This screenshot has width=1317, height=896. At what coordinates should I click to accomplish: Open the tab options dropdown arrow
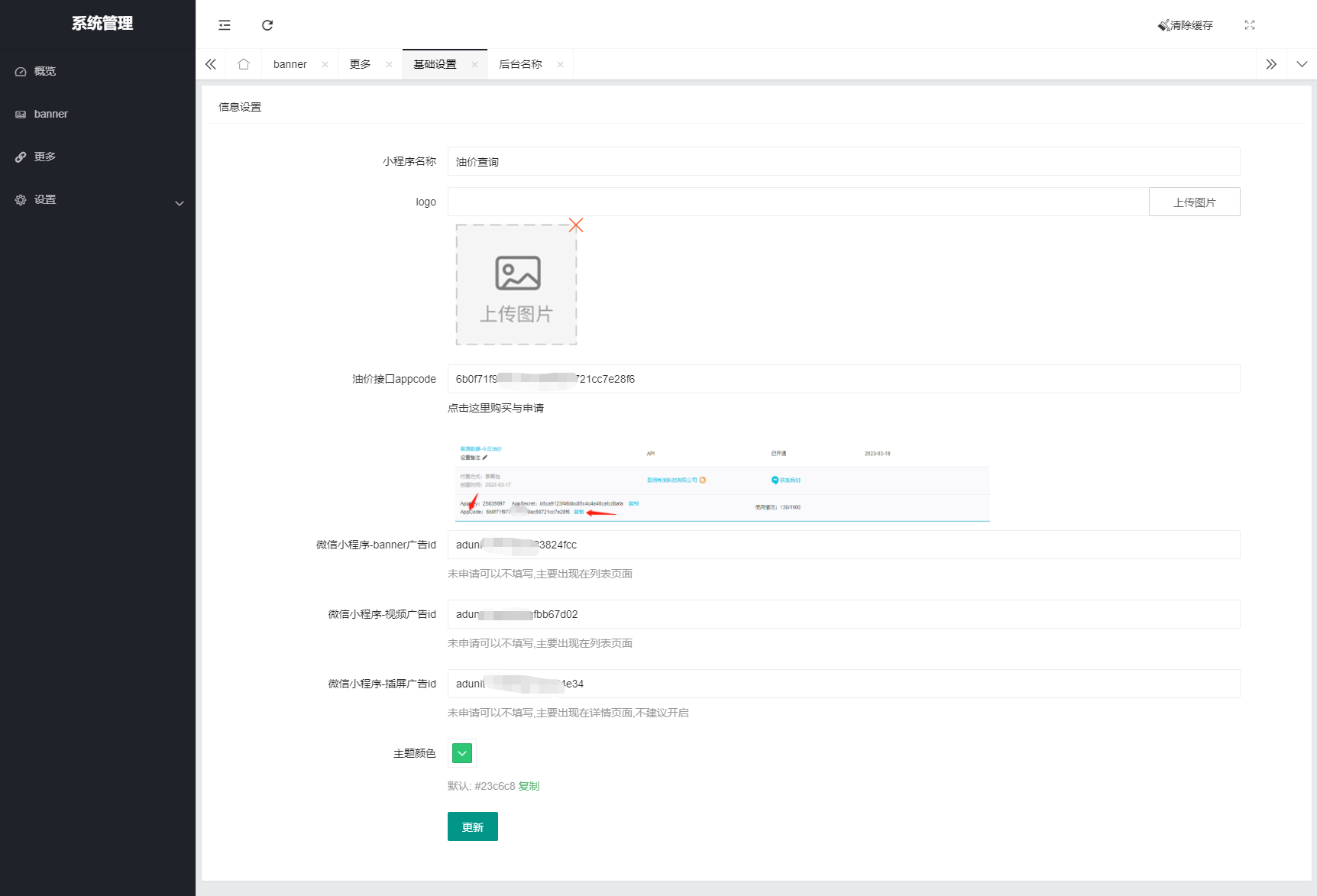(x=1302, y=64)
